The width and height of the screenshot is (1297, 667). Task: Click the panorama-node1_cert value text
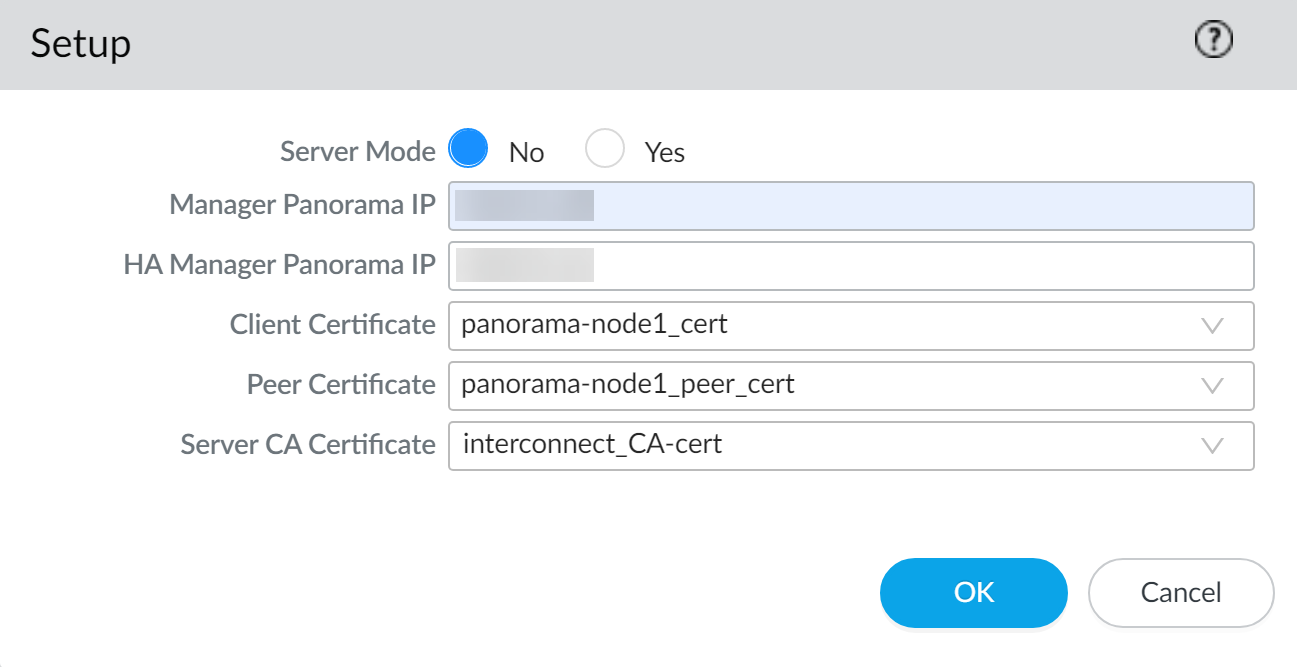pyautogui.click(x=594, y=325)
